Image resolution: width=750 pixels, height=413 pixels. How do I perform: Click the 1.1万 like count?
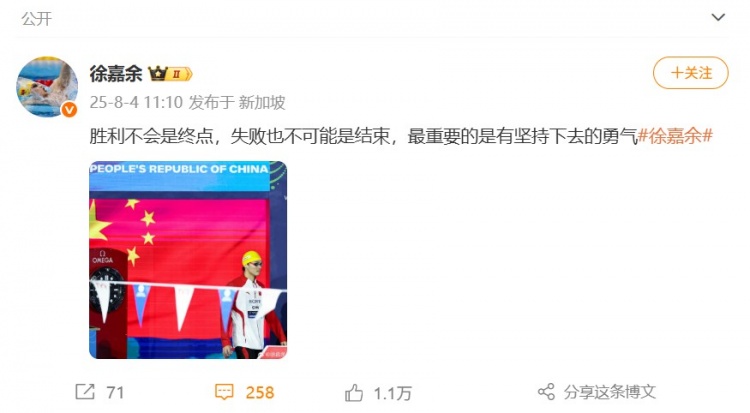[392, 393]
